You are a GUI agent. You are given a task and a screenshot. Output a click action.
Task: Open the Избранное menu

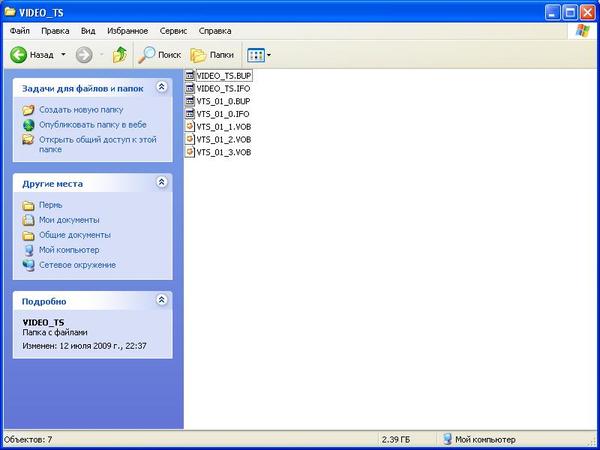pyautogui.click(x=127, y=31)
